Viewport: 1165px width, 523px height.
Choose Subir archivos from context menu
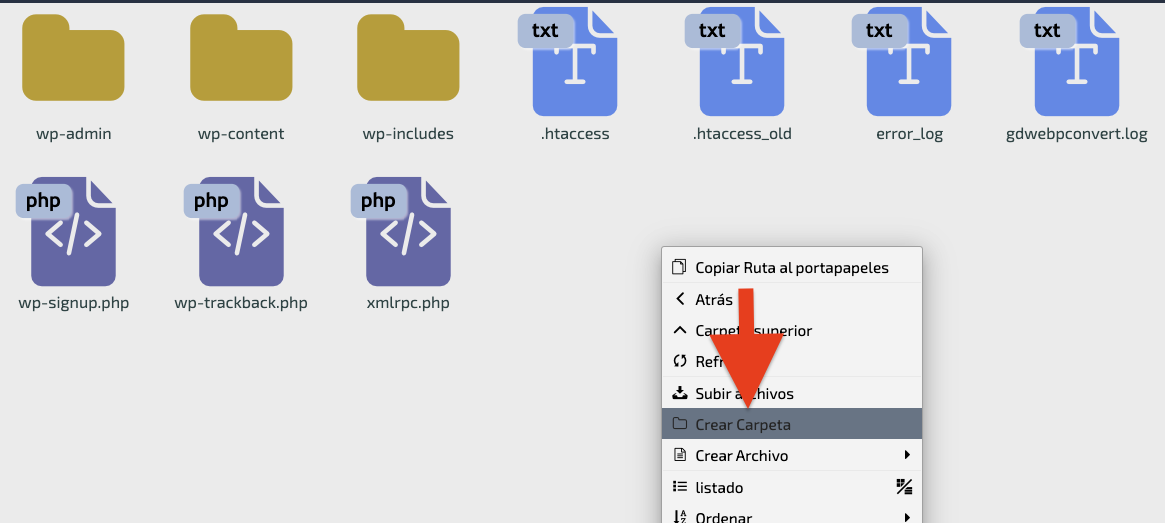[x=792, y=393]
